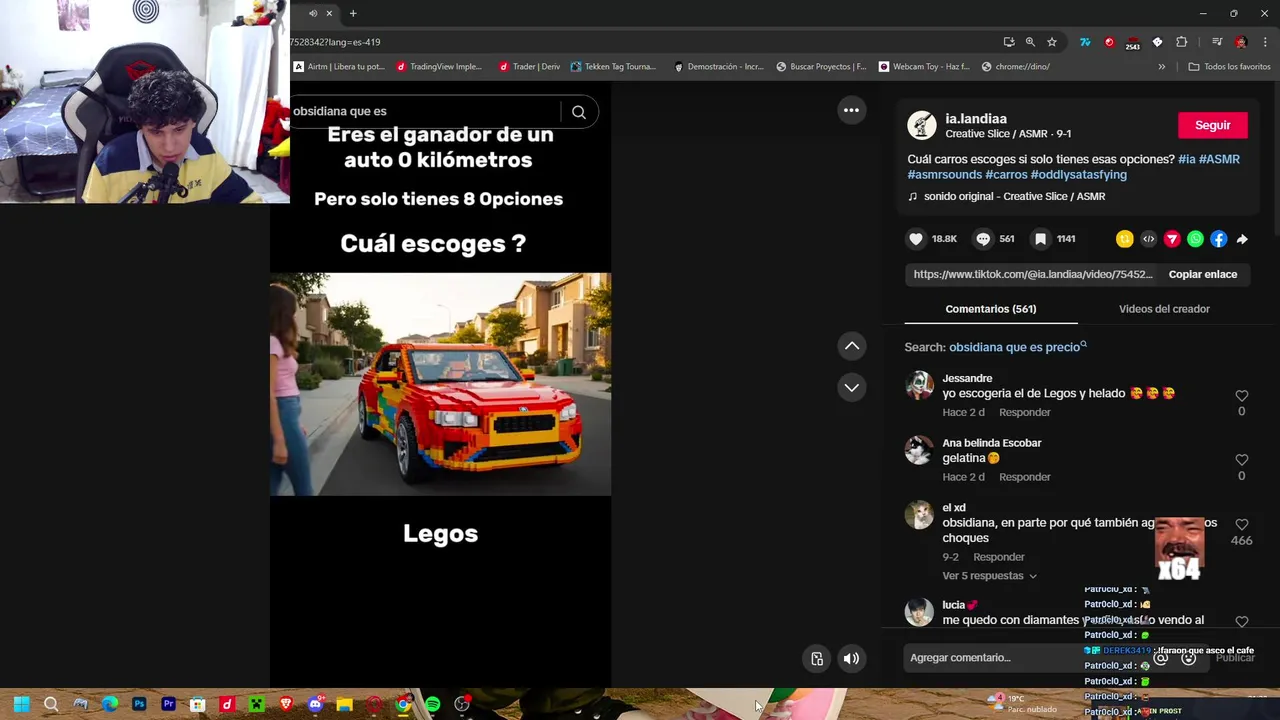The image size is (1280, 720).
Task: Open the three-dots video options menu
Action: [x=851, y=110]
